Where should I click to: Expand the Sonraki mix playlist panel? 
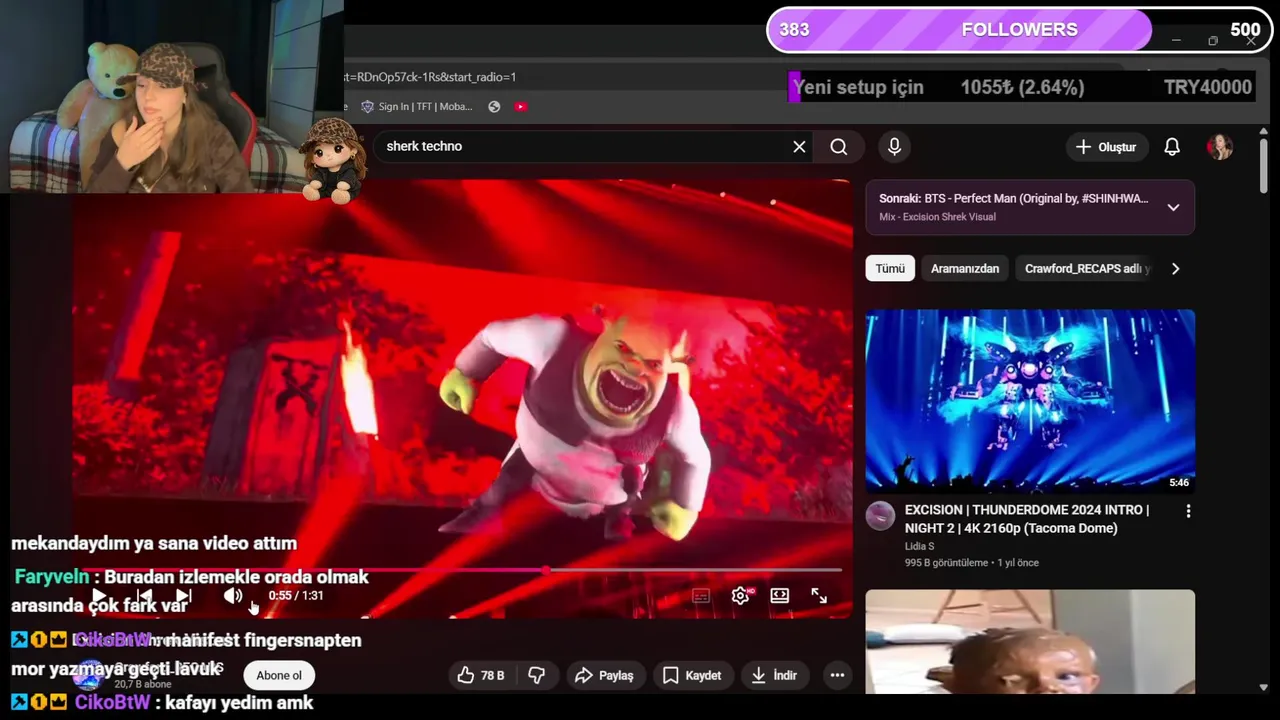(x=1173, y=208)
